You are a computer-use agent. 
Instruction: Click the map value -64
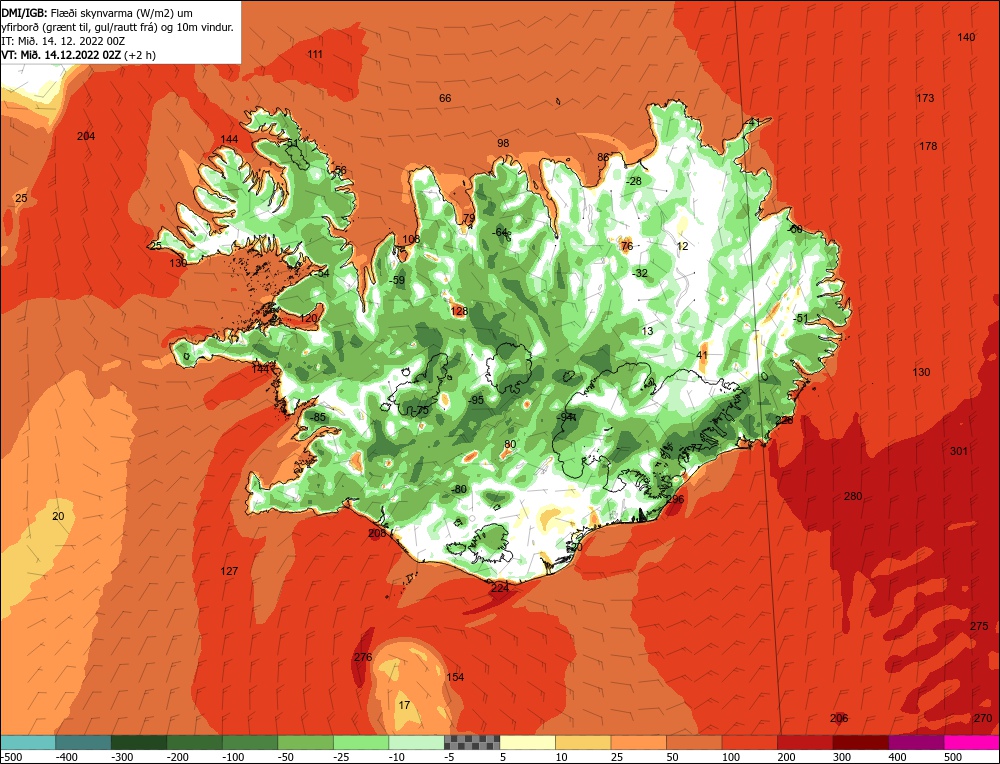tap(501, 232)
